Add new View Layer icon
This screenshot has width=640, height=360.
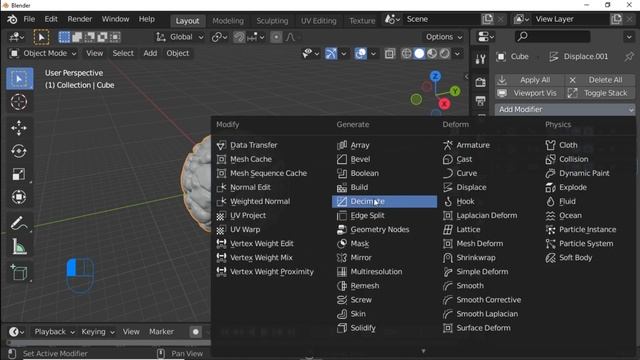616,19
